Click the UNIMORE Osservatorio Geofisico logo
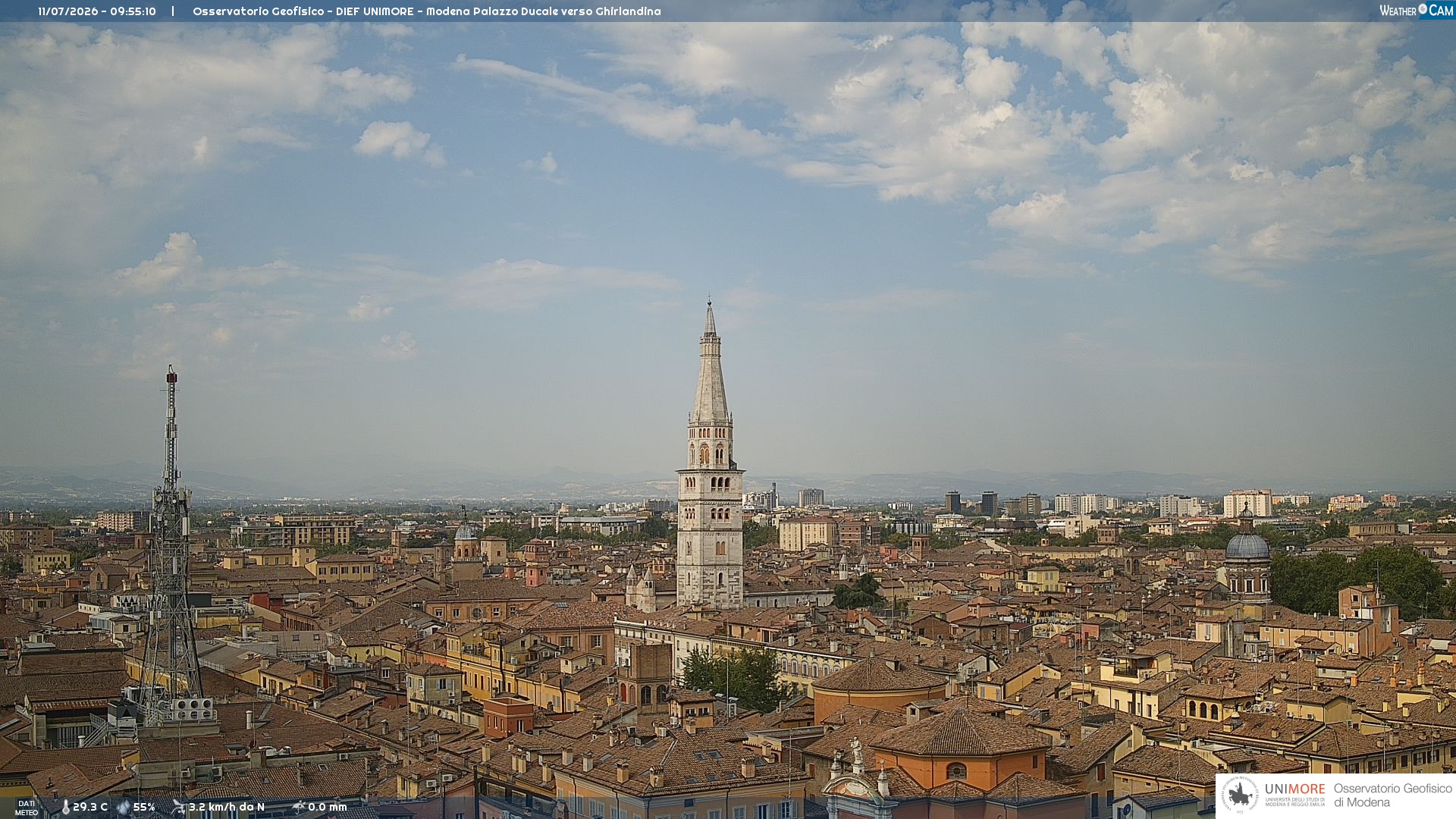 (1335, 795)
